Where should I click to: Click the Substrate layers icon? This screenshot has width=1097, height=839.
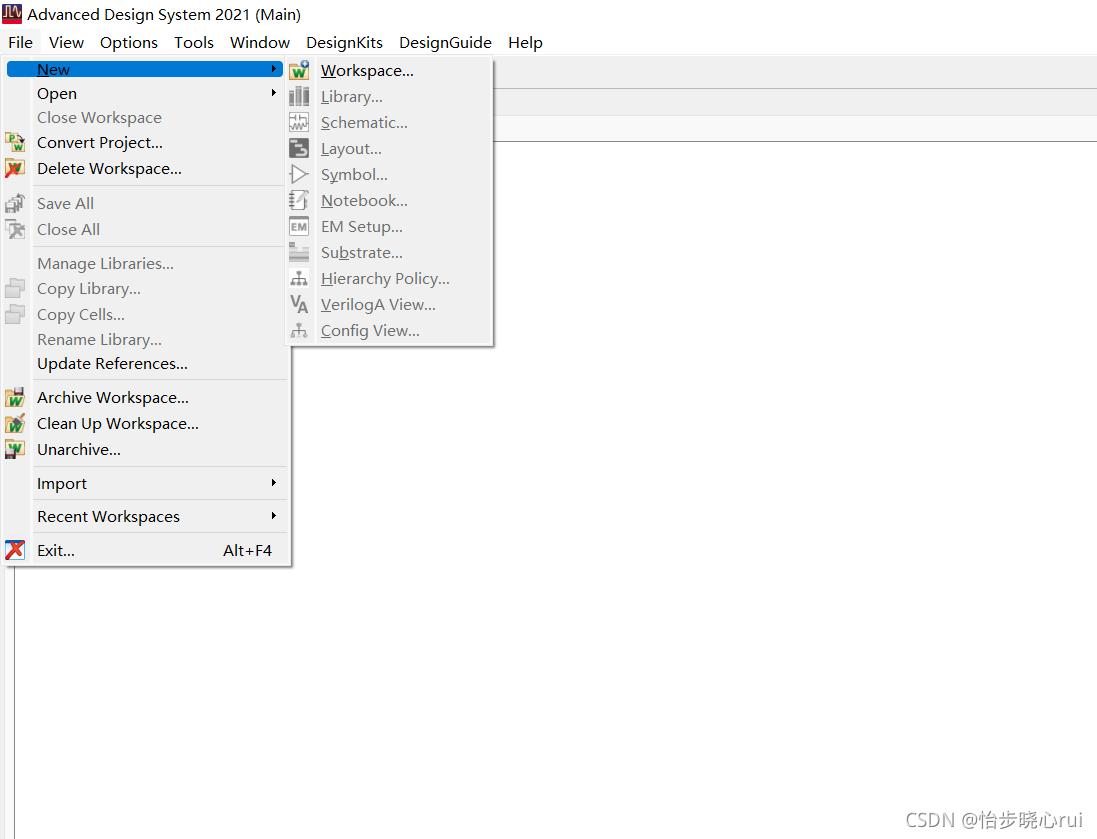299,253
